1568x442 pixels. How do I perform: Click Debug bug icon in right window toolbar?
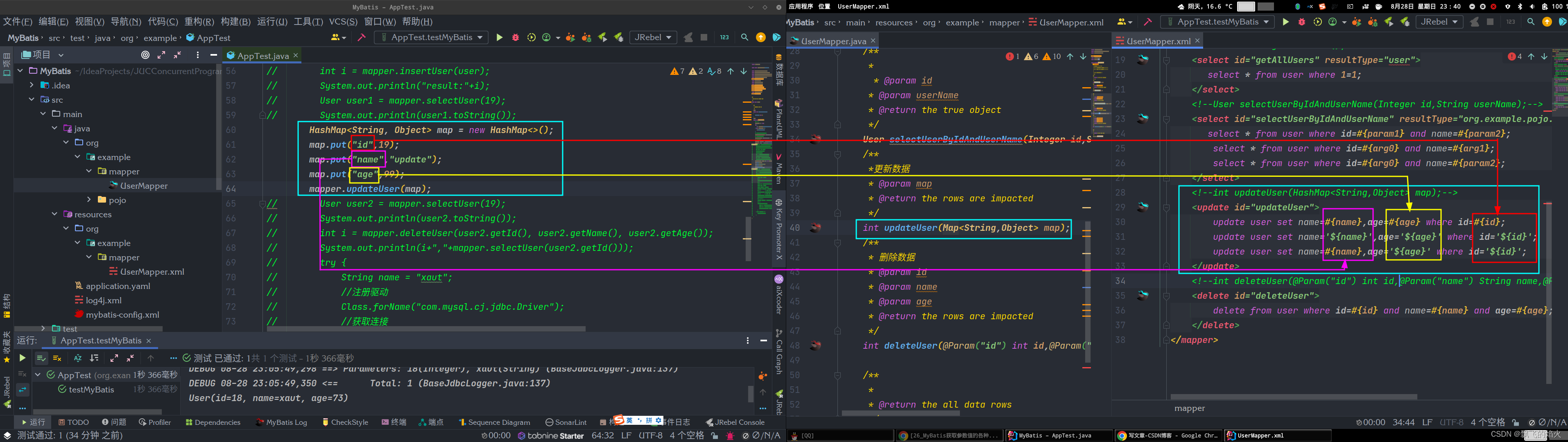click(x=1302, y=22)
